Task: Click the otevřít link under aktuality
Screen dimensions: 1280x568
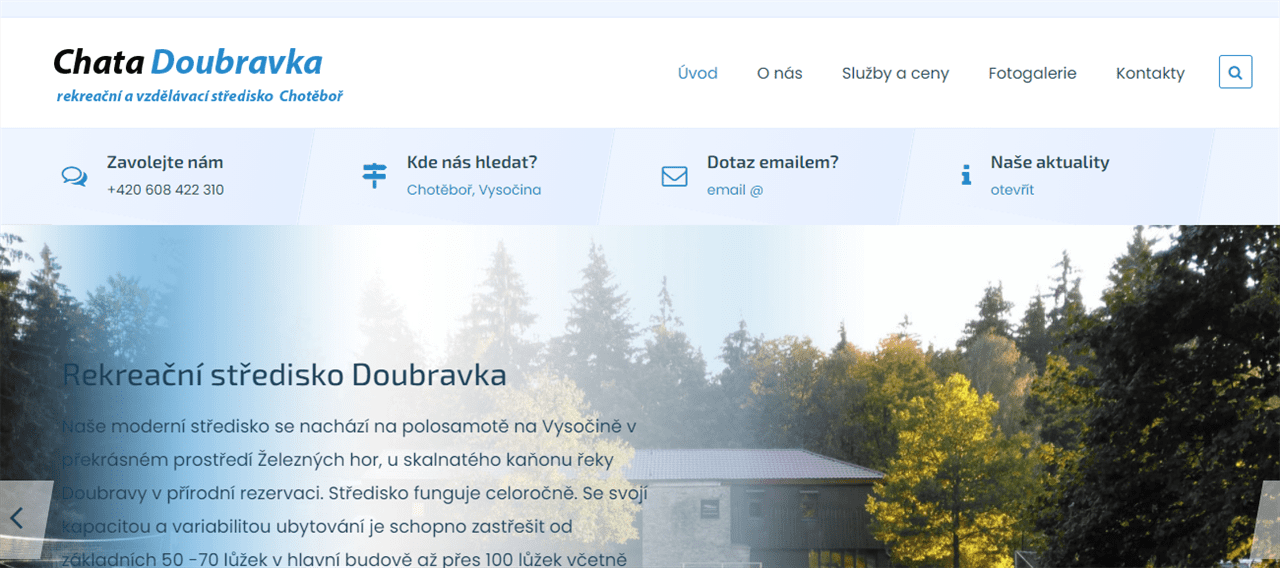Action: click(x=1012, y=190)
